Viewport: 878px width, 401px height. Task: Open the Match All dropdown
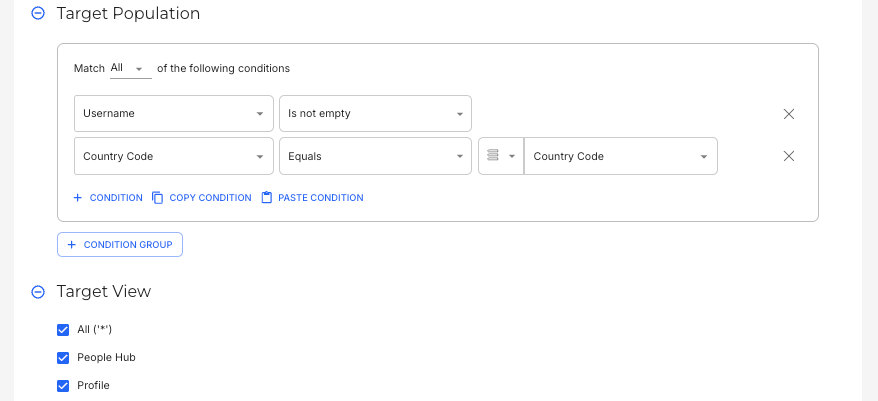[x=129, y=68]
